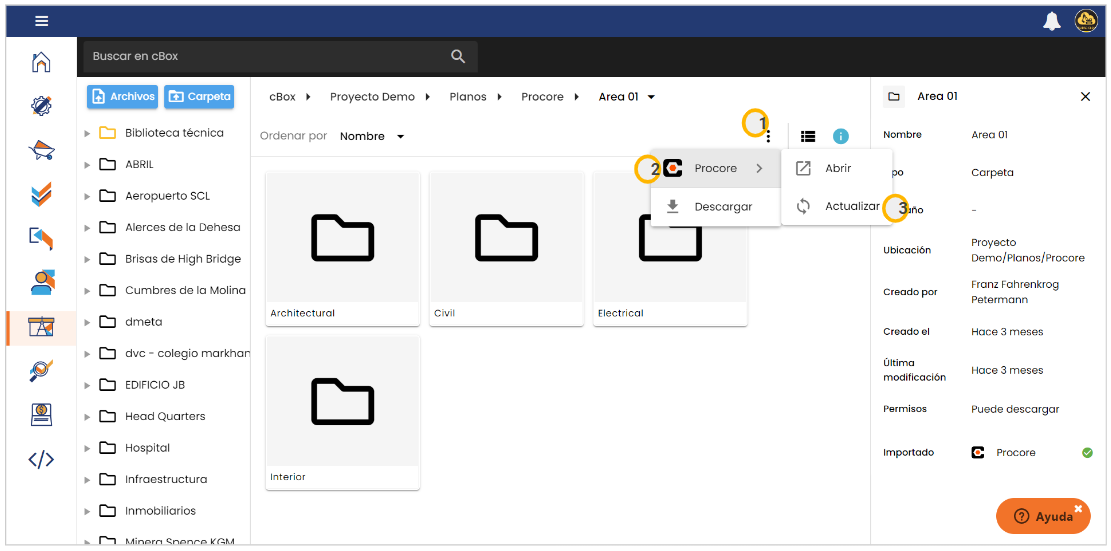1111x551 pixels.
Task: Expand the Hospital folder tree arrow
Action: point(87,448)
